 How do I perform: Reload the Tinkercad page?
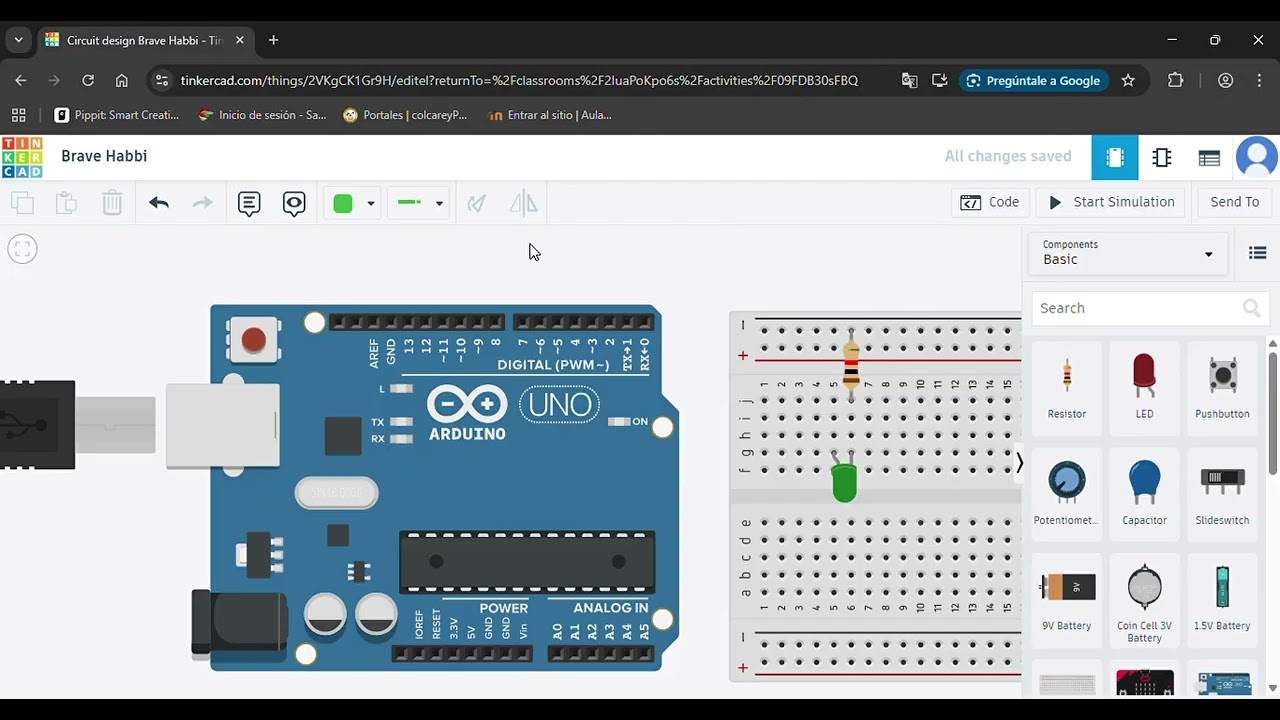88,81
